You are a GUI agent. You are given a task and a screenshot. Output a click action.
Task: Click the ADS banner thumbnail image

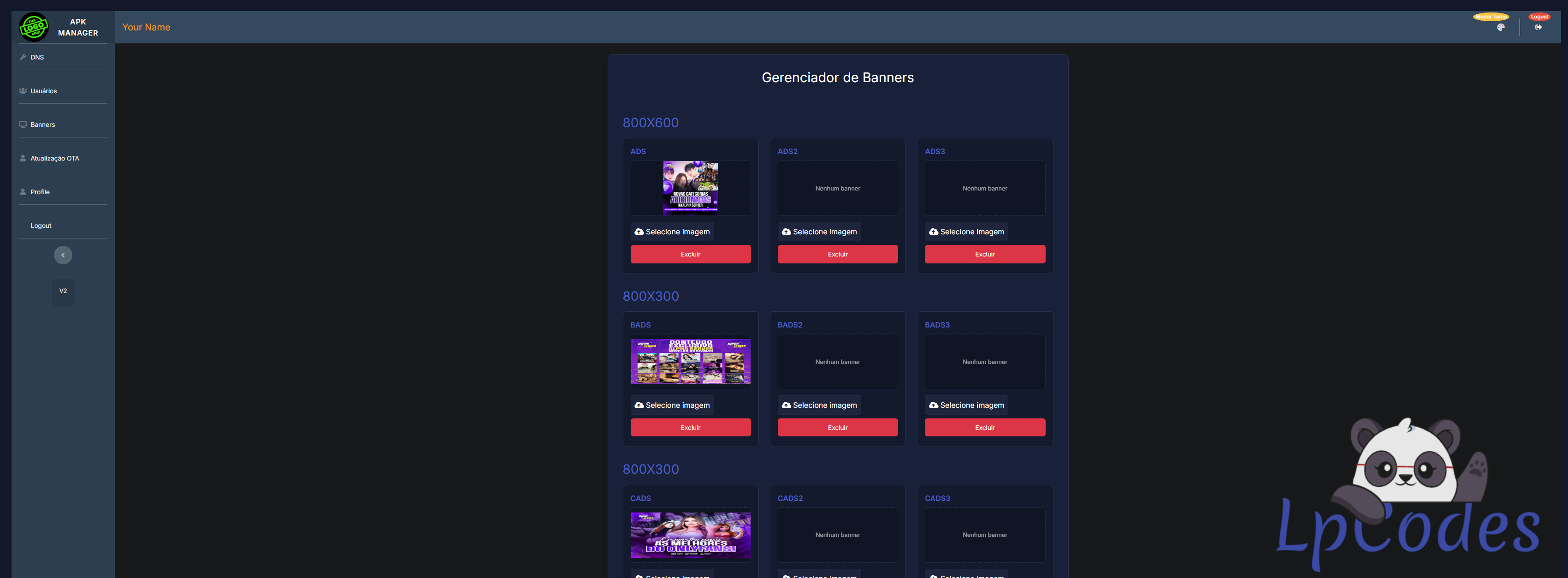690,188
